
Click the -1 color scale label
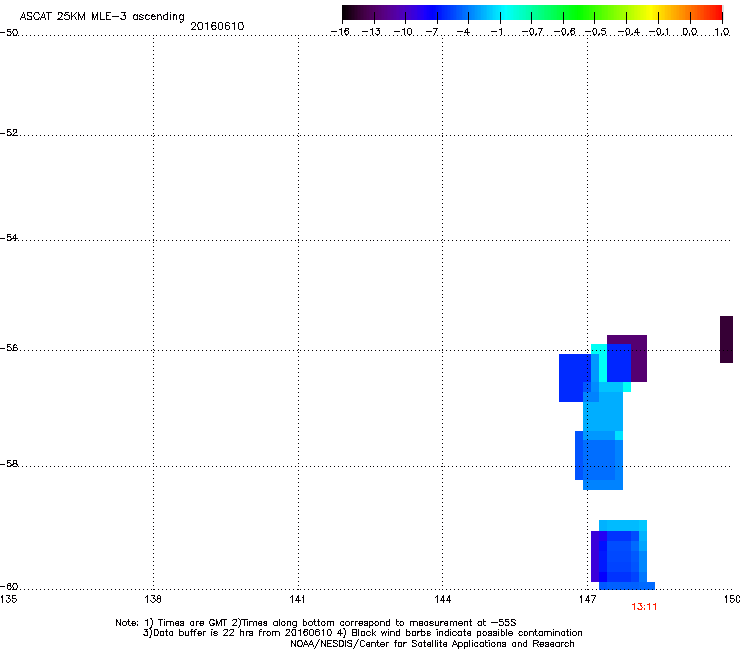point(496,32)
